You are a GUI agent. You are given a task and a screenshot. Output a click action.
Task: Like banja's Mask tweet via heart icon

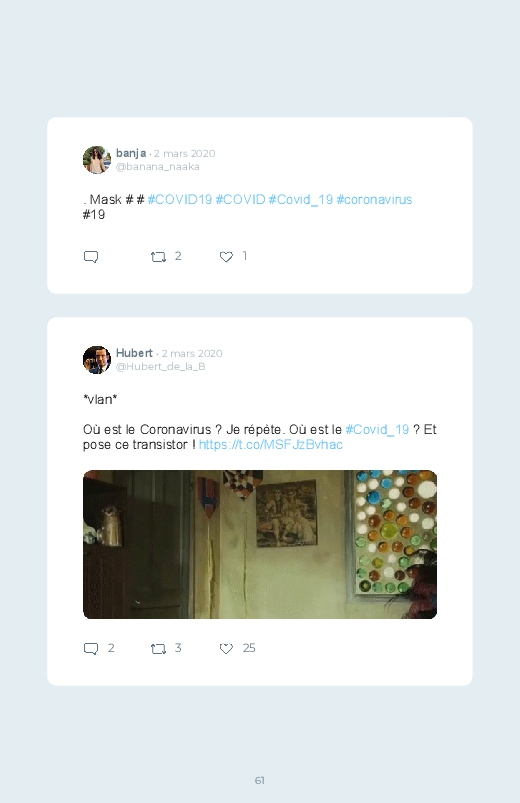[226, 257]
